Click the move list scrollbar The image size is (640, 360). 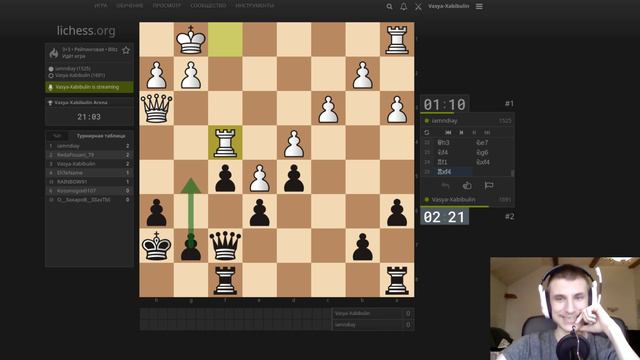pos(512,173)
